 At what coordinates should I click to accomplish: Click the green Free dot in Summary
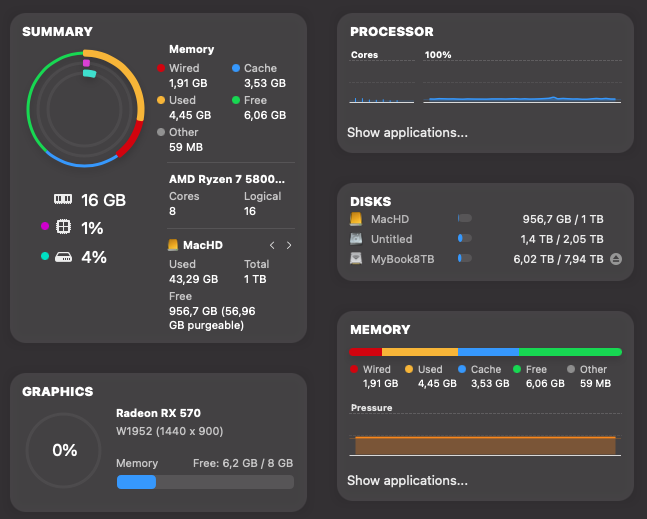236,100
